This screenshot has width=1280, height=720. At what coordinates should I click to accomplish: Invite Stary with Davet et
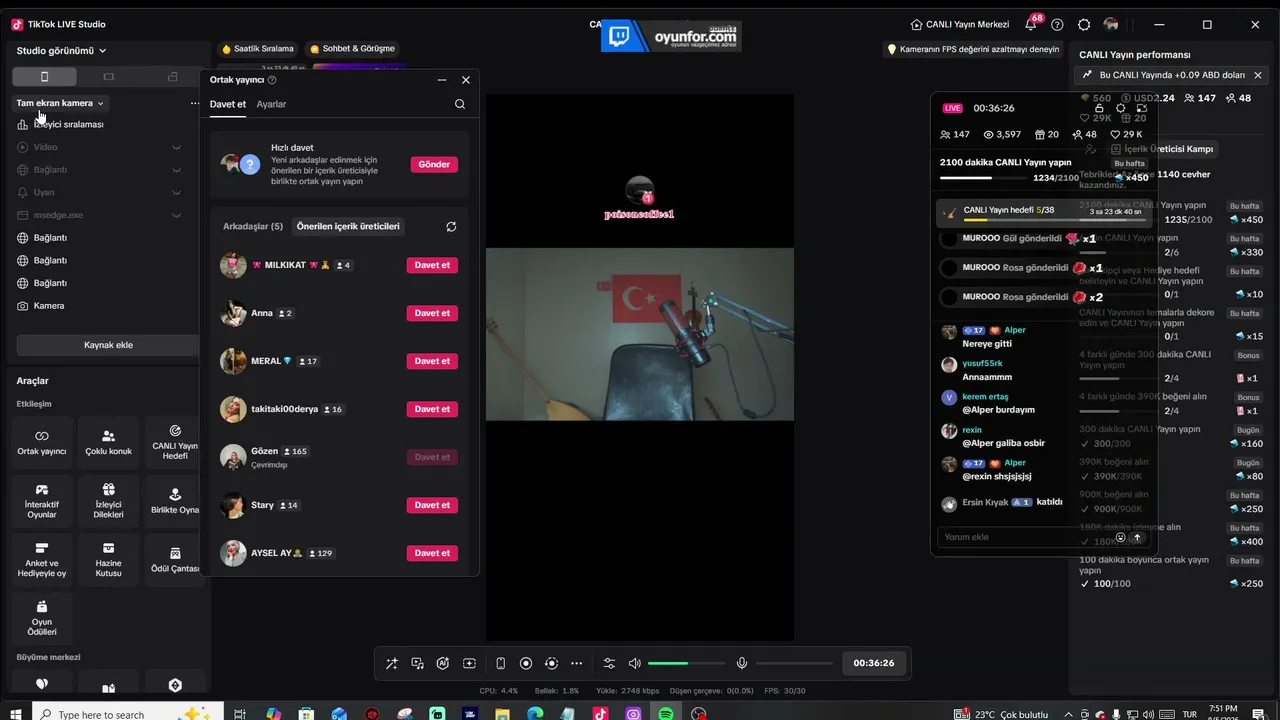(432, 505)
